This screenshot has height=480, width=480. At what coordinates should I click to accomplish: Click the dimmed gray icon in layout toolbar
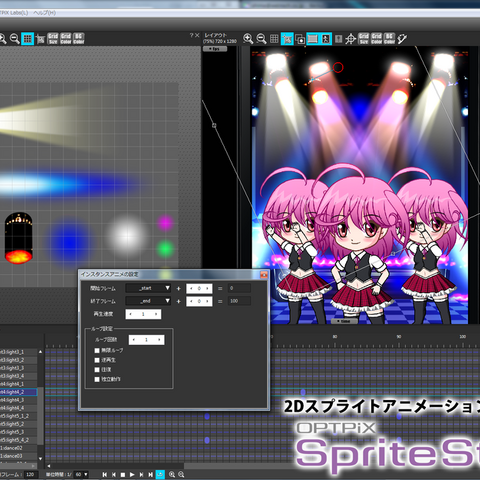point(338,39)
